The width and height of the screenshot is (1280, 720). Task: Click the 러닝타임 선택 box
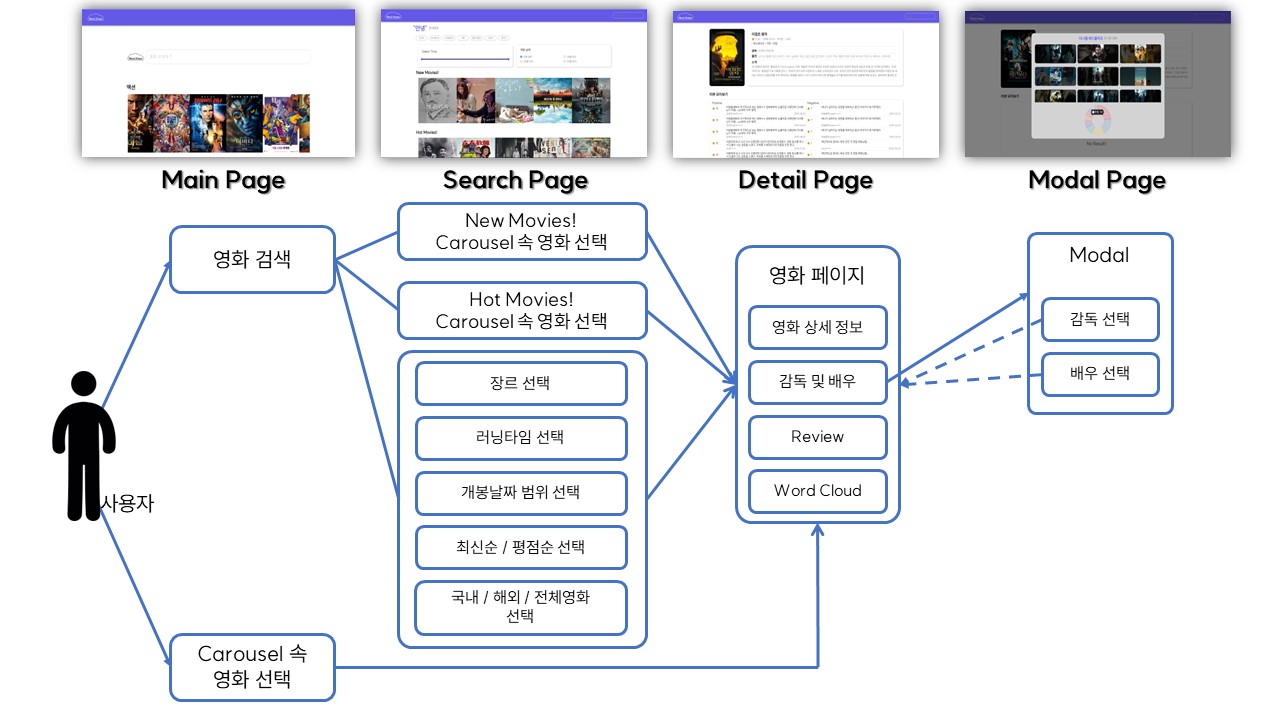tap(521, 438)
